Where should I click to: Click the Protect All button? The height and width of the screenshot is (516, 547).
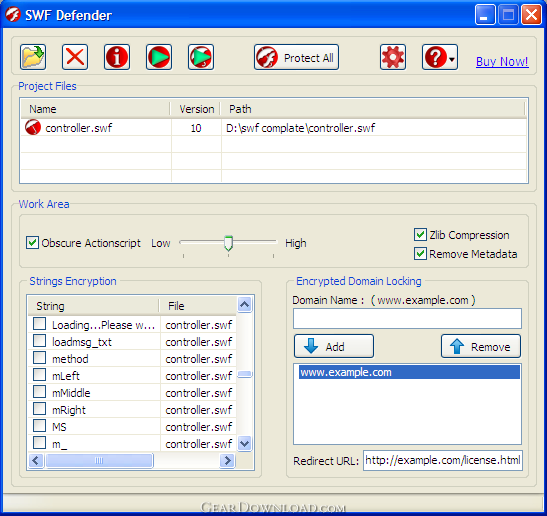point(297,57)
